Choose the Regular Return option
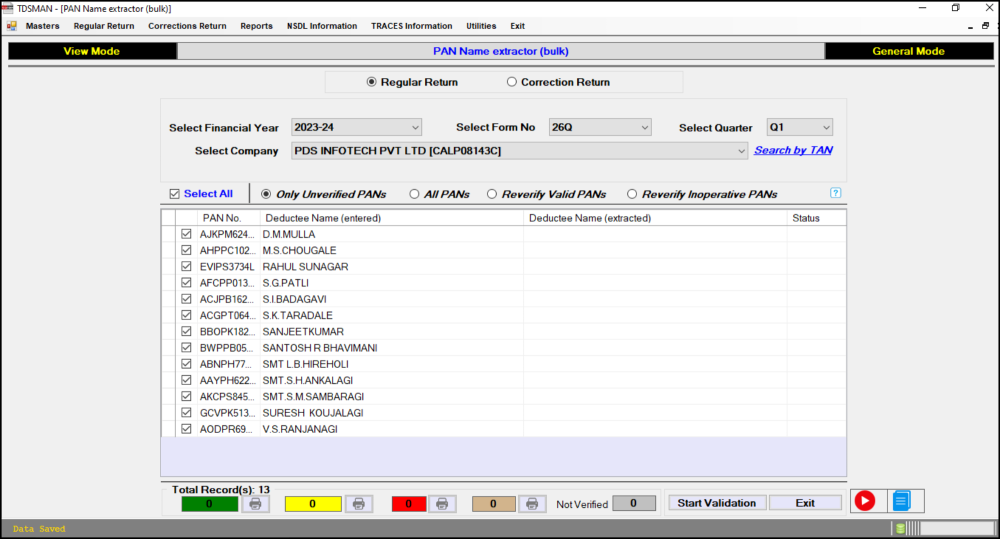Screen dimensions: 1000x539 (372, 82)
